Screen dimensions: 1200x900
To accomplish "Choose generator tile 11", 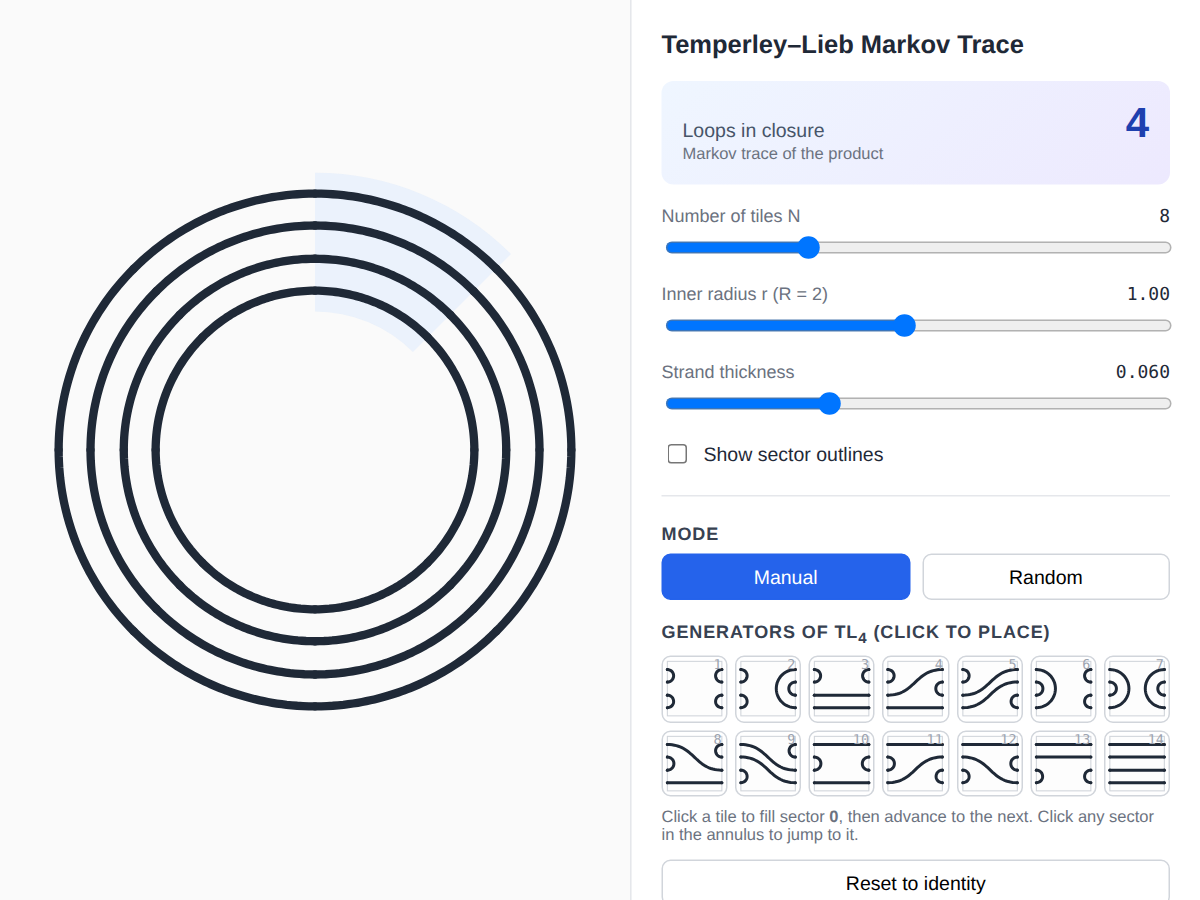I will pyautogui.click(x=916, y=764).
